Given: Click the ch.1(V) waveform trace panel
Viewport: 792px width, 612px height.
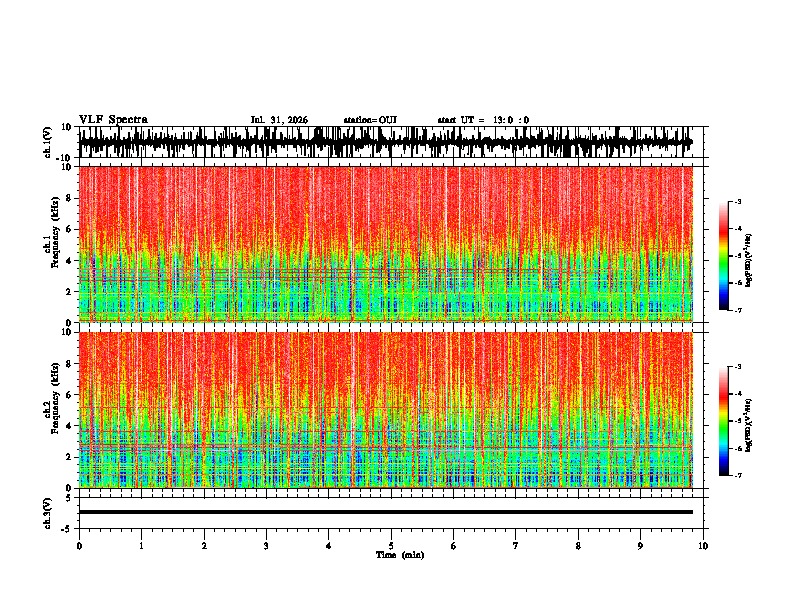Looking at the screenshot, I should [x=393, y=142].
